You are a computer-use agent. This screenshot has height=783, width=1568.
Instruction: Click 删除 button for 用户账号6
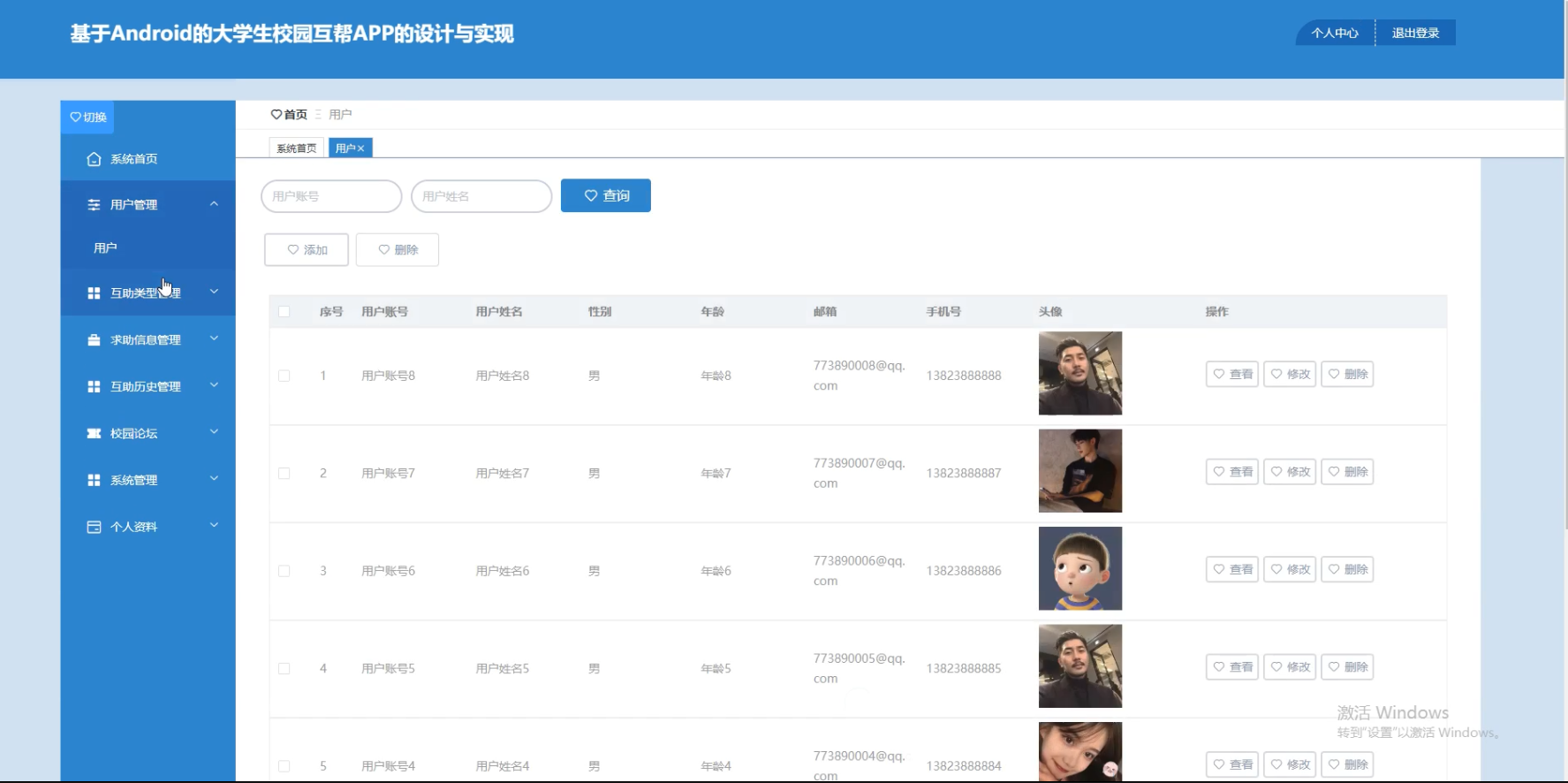pyautogui.click(x=1347, y=569)
